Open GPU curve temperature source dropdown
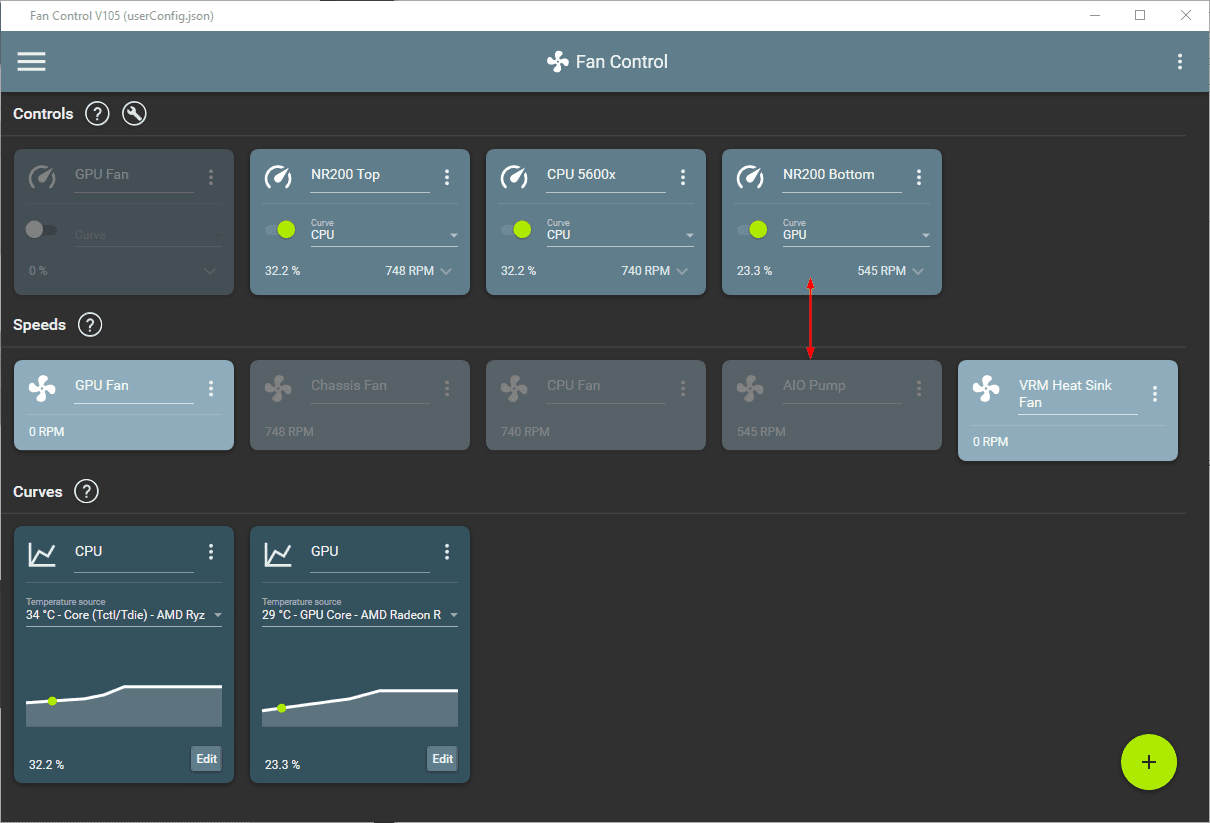 (360, 611)
